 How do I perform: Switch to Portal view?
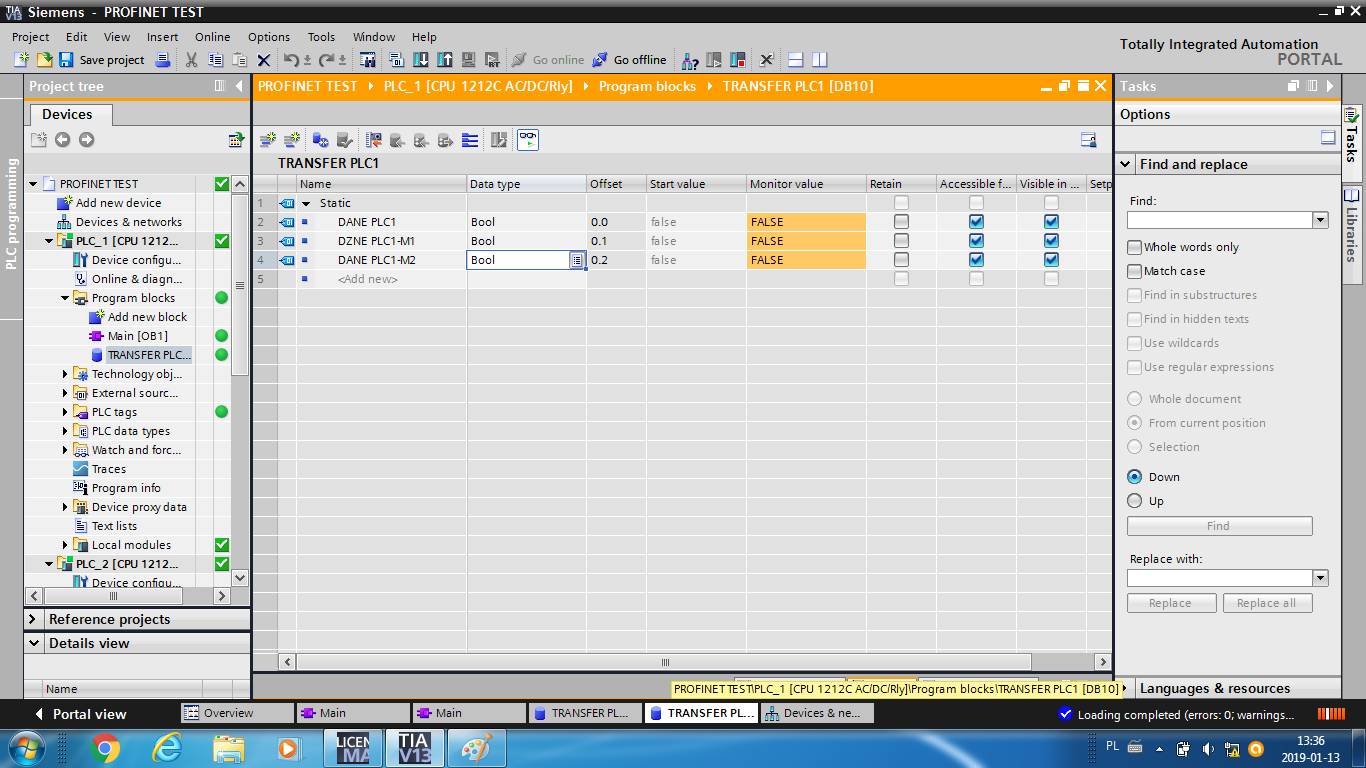[x=80, y=714]
